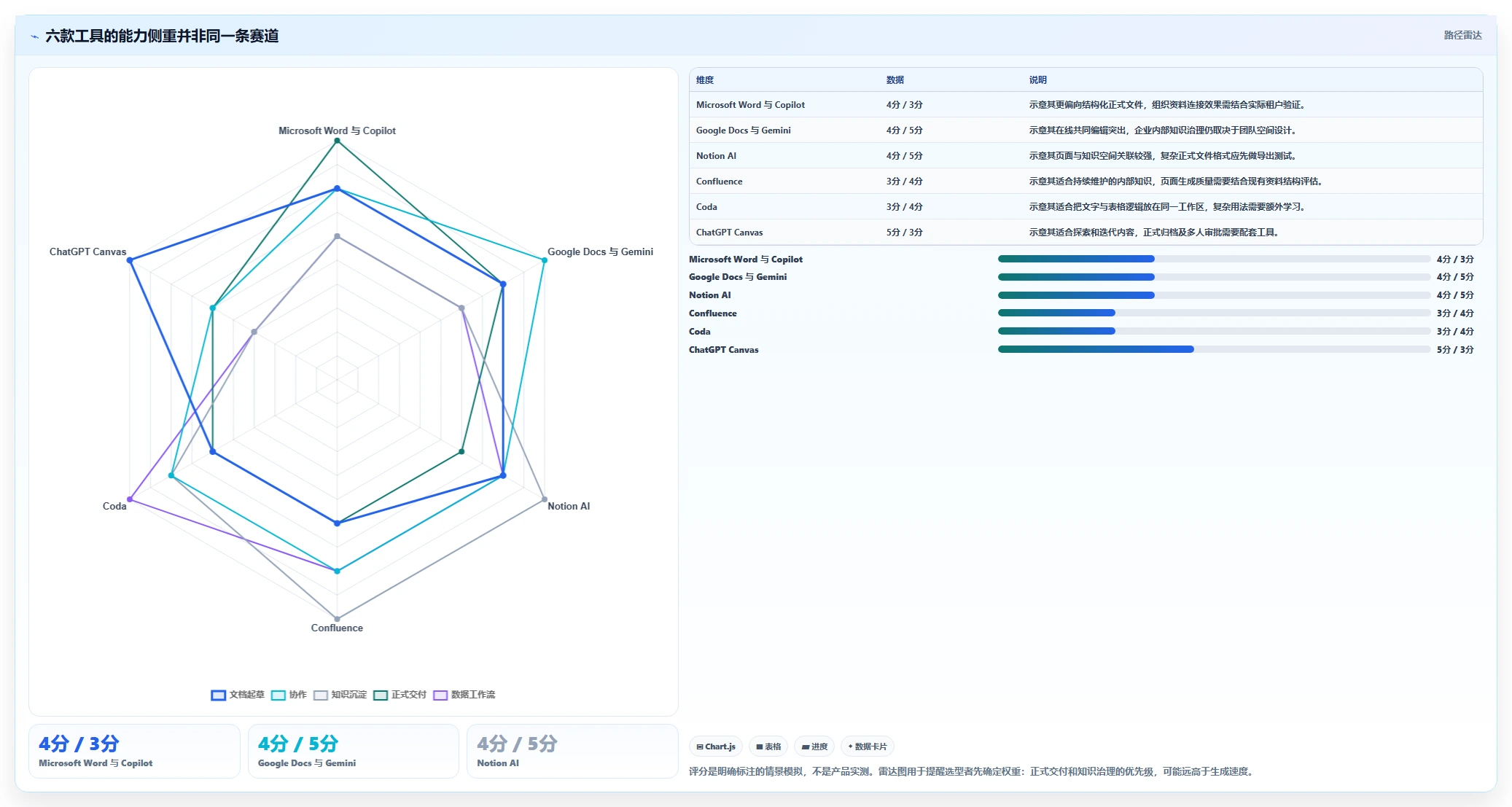Click the table description starting 示意其页面与知识空间关联较强
The image size is (1512, 807).
coord(1164,156)
